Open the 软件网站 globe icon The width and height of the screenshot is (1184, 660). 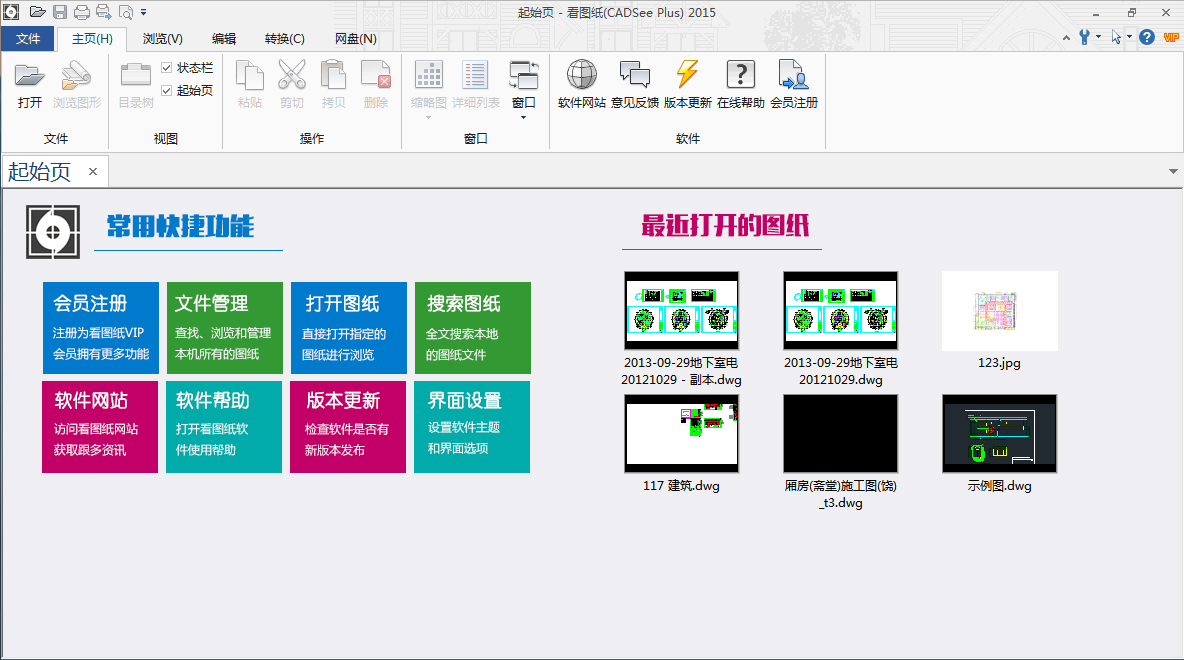click(x=581, y=77)
